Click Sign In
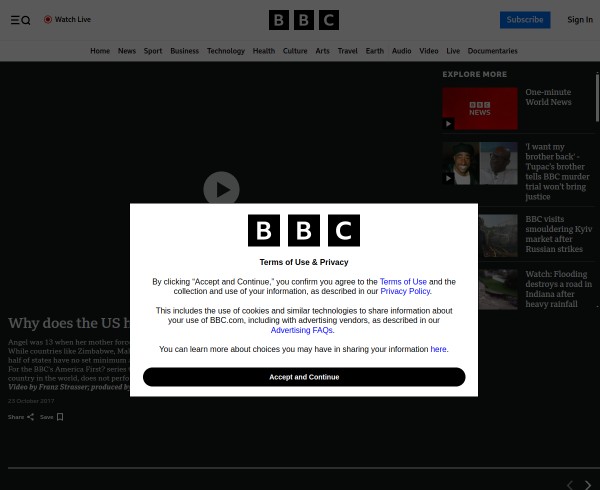 coord(580,20)
